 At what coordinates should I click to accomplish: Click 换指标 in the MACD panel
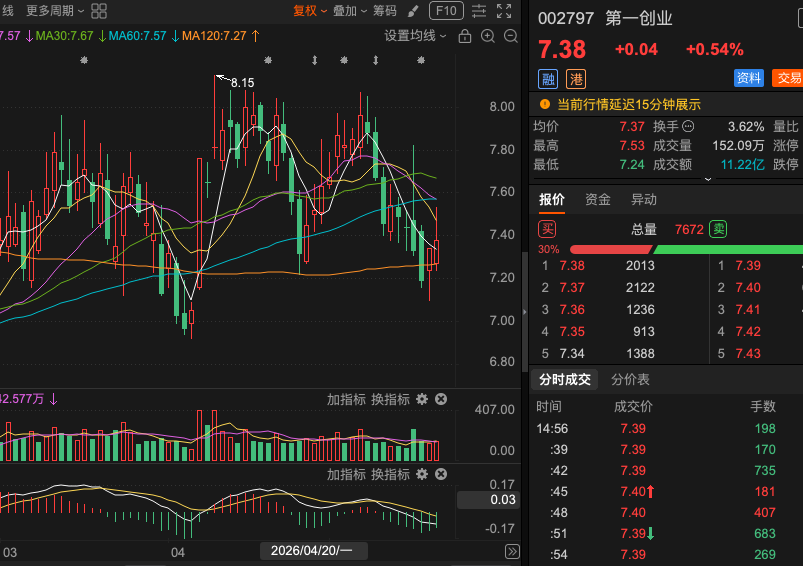point(390,474)
